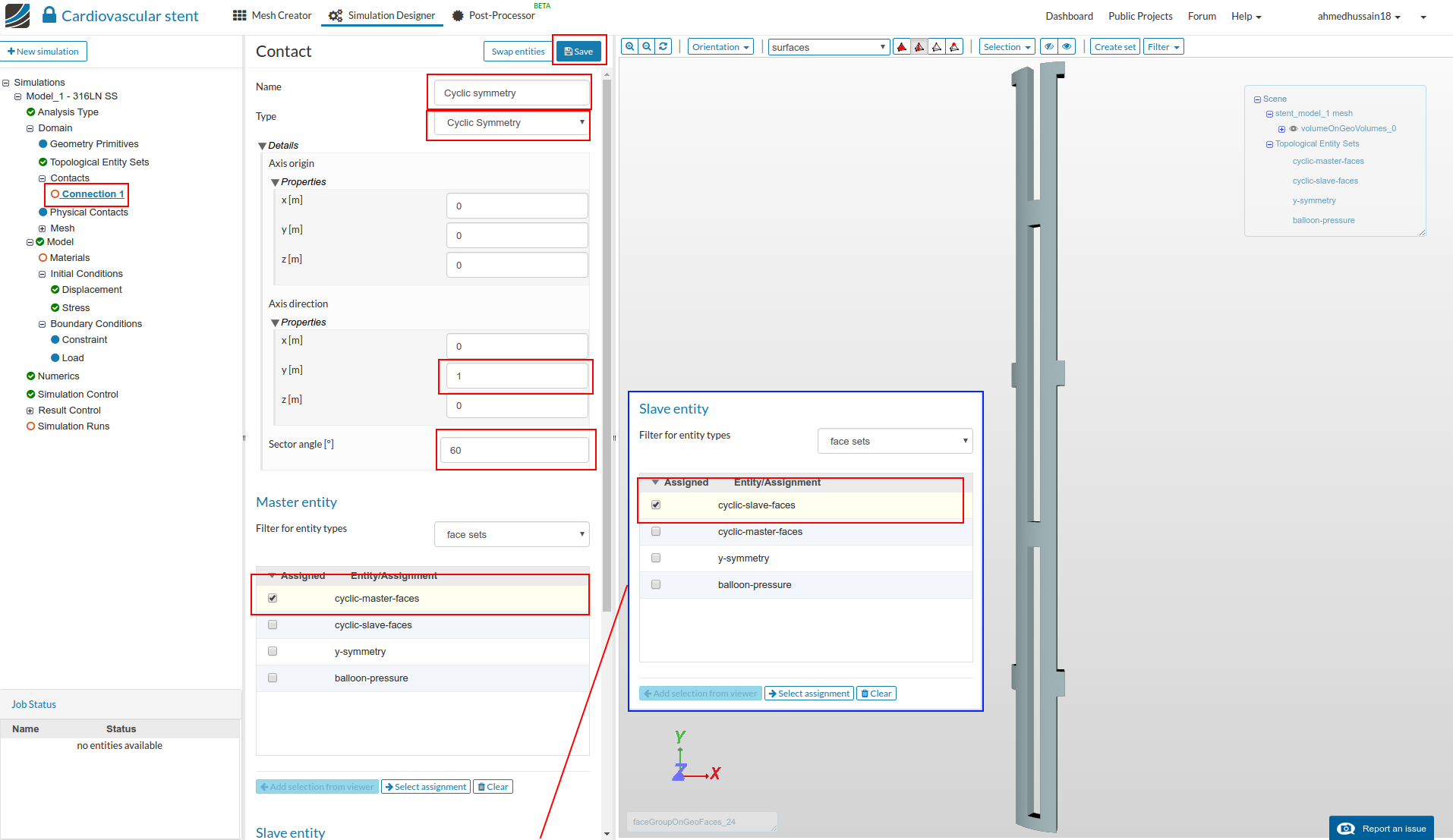1453x840 pixels.
Task: Open Slave entity filter type dropdown
Action: [895, 442]
